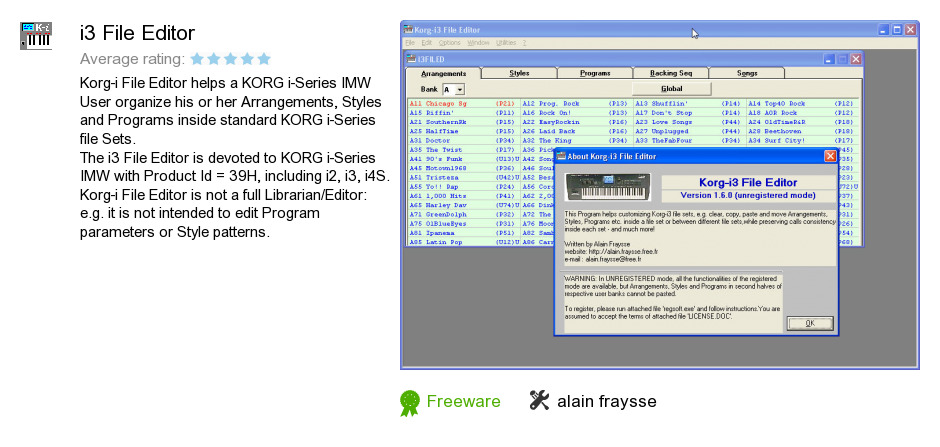This screenshot has height=447, width=940.
Task: Open the Edit menu
Action: tap(426, 43)
